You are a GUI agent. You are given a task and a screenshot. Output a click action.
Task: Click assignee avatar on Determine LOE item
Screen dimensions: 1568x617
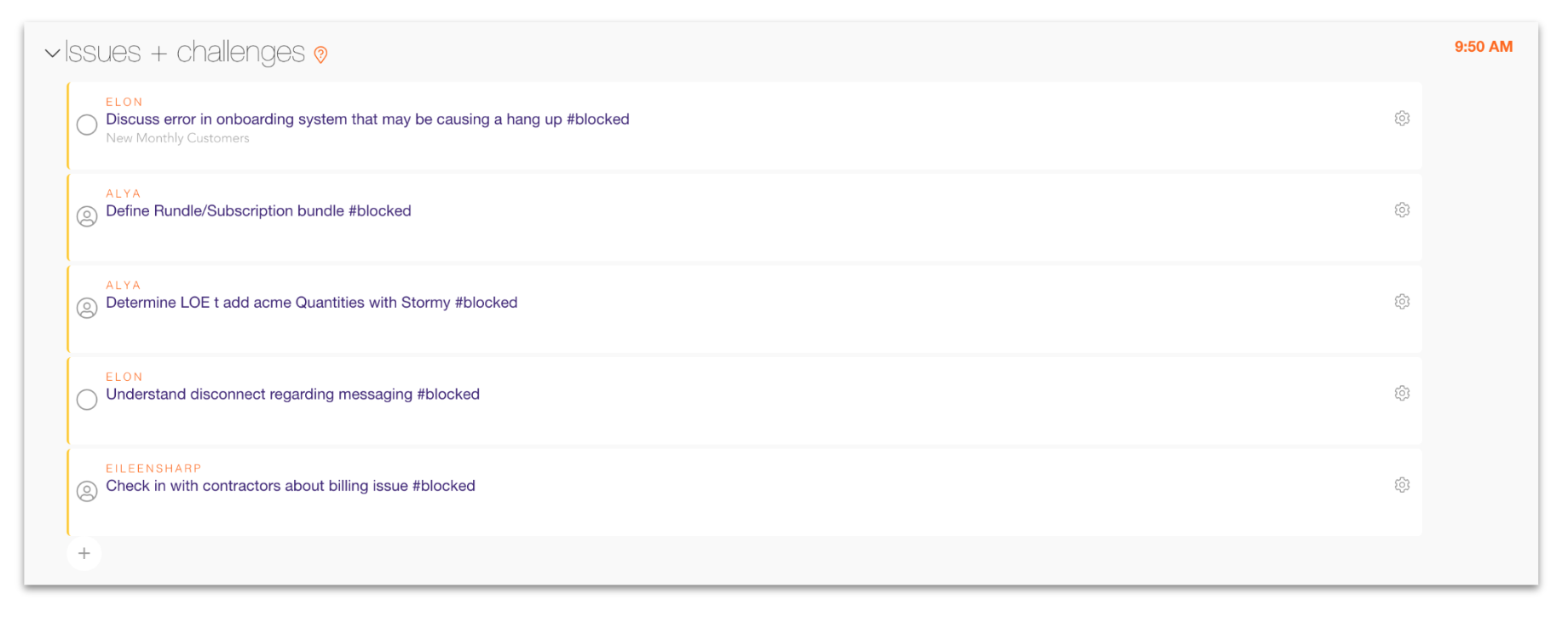tap(87, 308)
